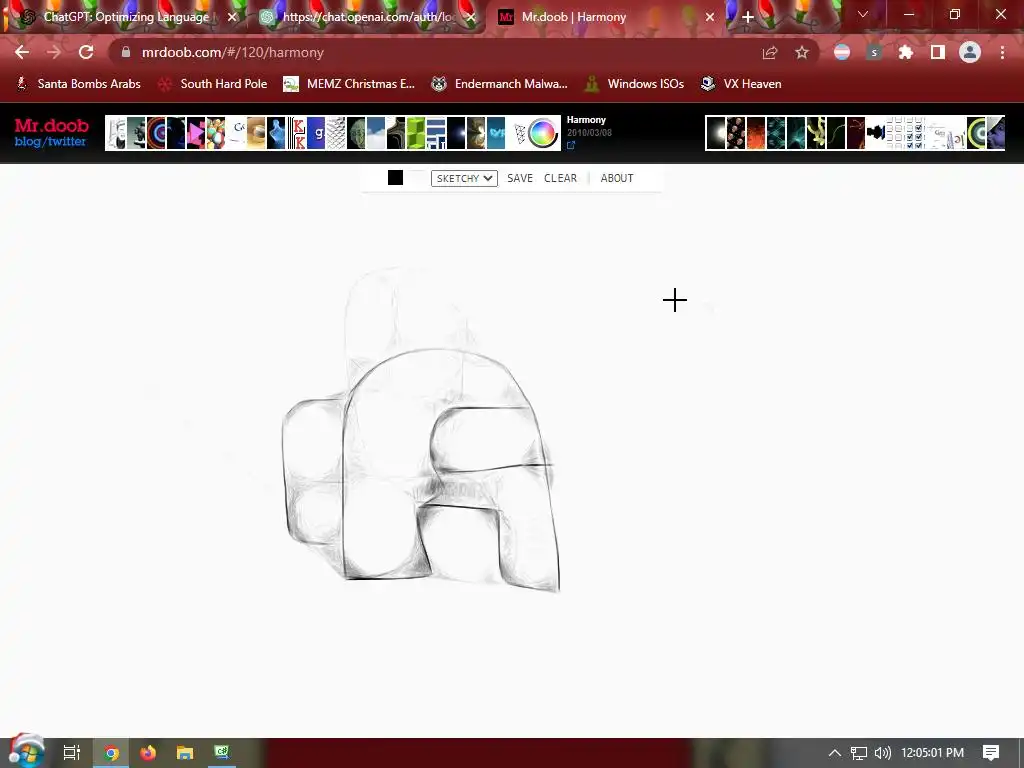Open the green cubes experiment thumbnail
Screen dimensions: 1024x768
tap(416, 133)
